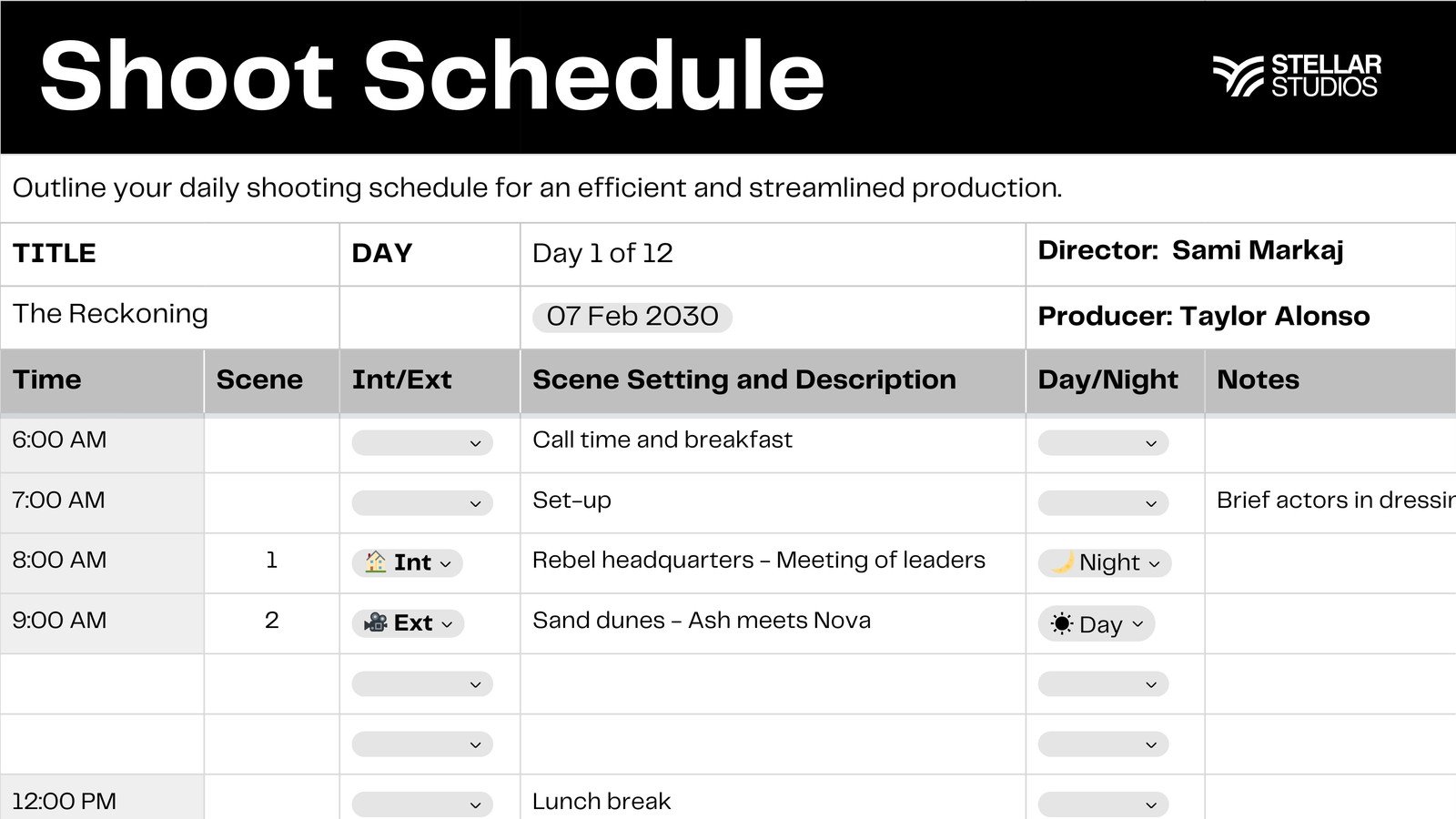Click scene number 2 cell
The width and height of the screenshot is (1456, 819).
(x=271, y=622)
